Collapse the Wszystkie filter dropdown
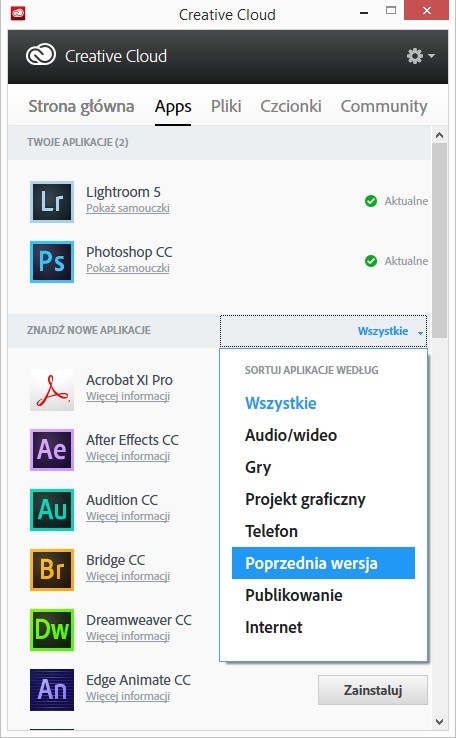Image resolution: width=456 pixels, height=738 pixels. pyautogui.click(x=323, y=331)
